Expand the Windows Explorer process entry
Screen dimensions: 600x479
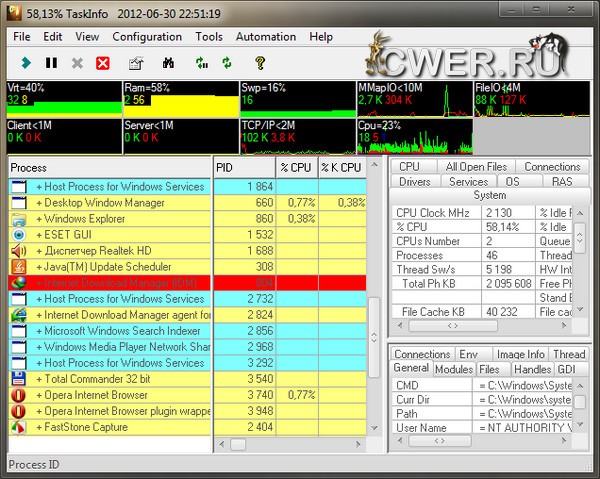(40, 219)
